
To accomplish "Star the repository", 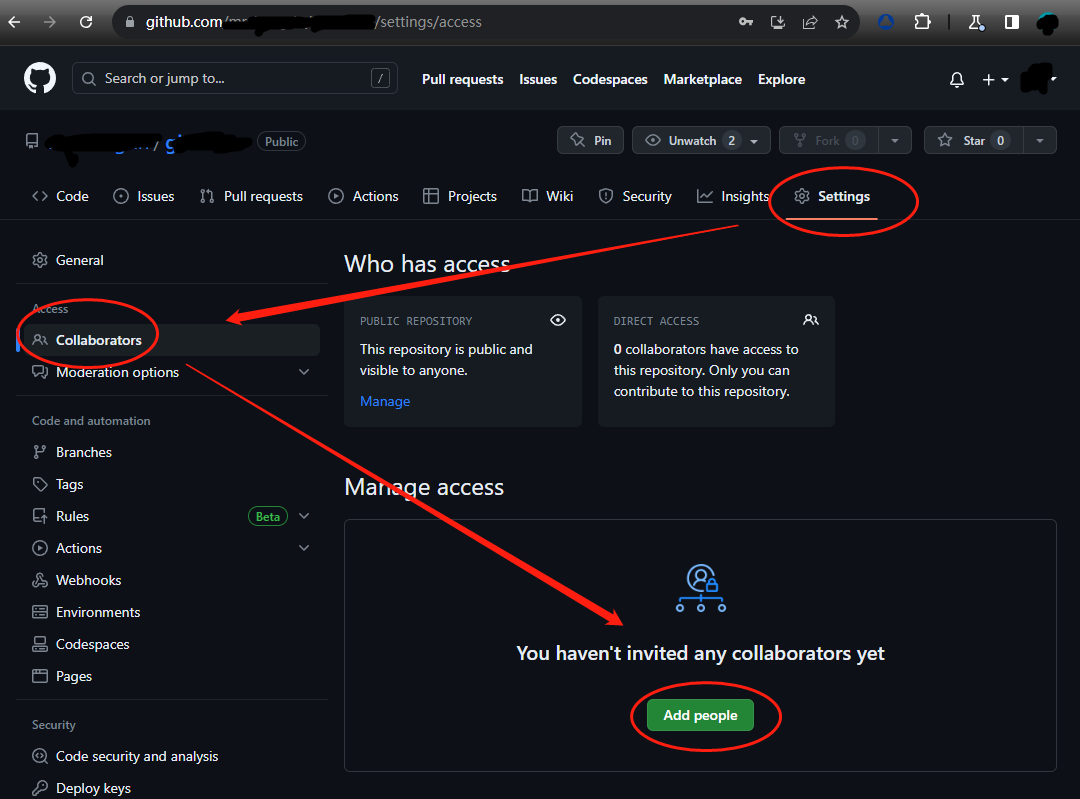I will [x=974, y=141].
